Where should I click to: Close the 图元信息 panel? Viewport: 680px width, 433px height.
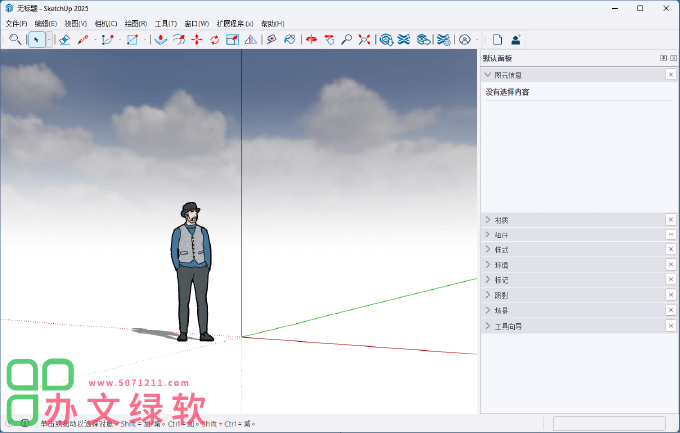[670, 75]
